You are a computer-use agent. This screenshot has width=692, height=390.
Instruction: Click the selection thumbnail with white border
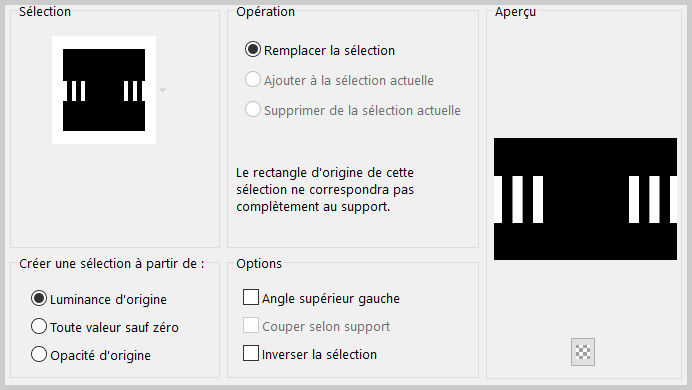104,90
